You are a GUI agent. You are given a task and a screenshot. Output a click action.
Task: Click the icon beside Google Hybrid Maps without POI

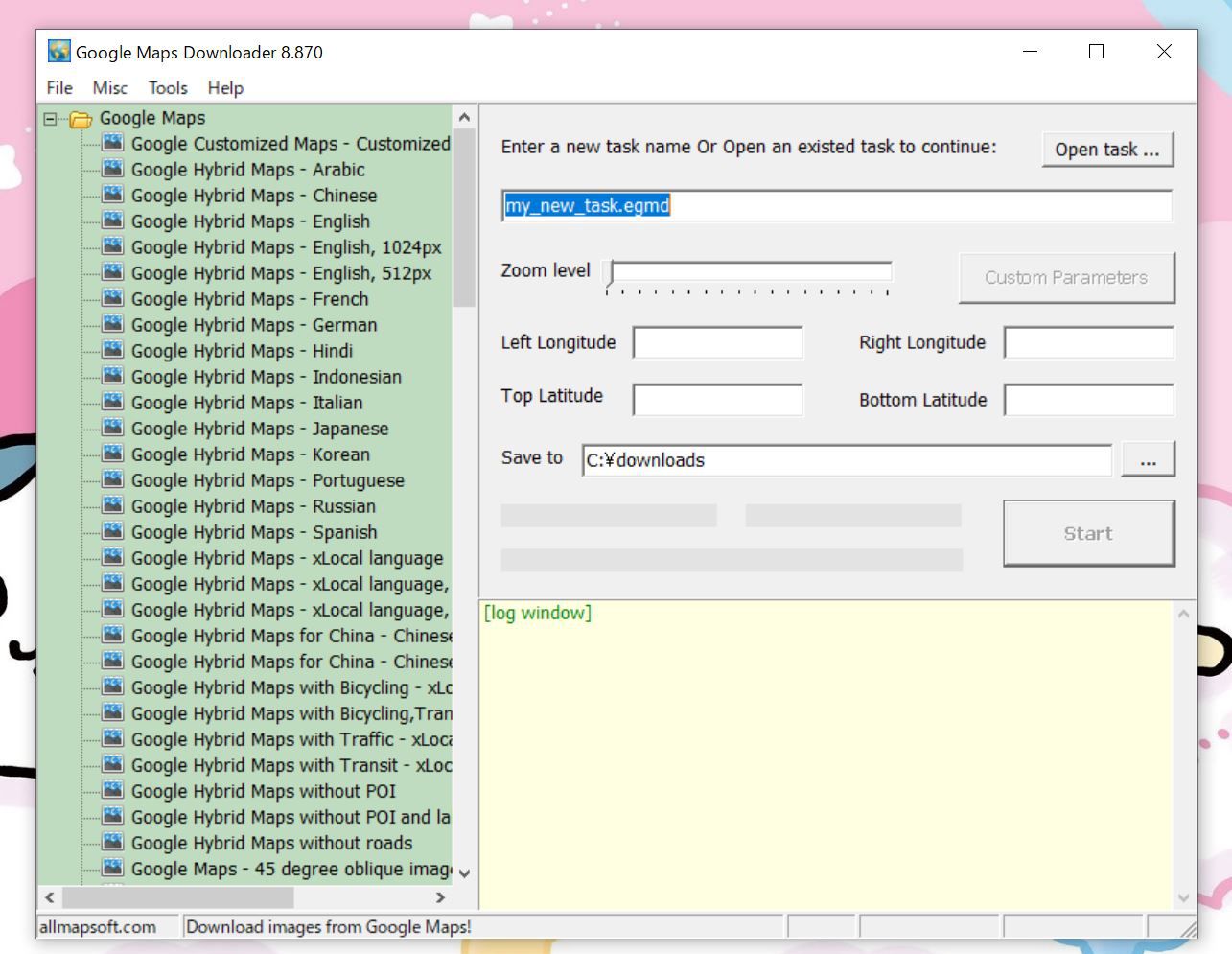click(113, 790)
